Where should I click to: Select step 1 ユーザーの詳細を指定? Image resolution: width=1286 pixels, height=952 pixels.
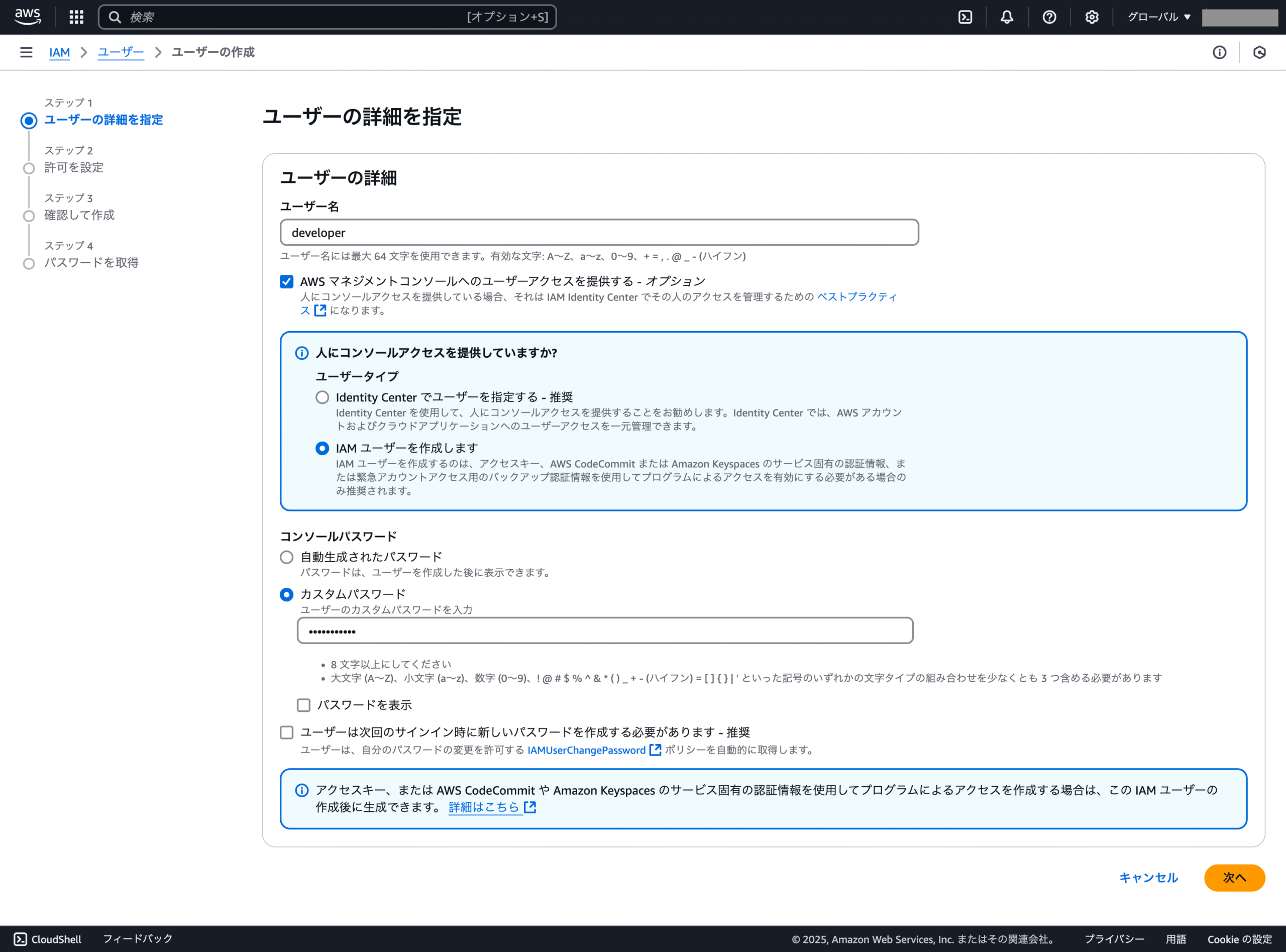coord(103,120)
